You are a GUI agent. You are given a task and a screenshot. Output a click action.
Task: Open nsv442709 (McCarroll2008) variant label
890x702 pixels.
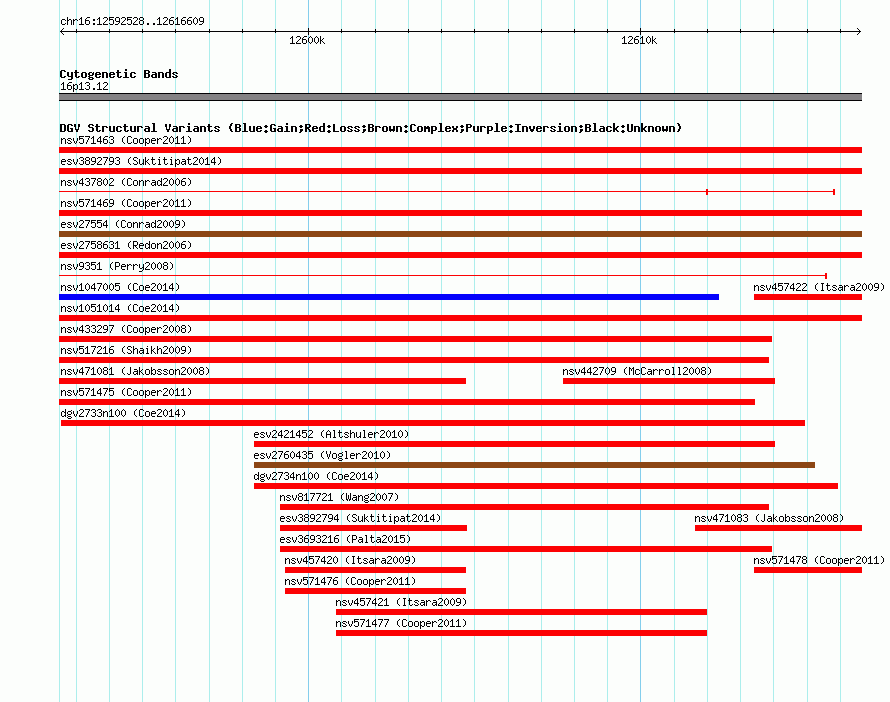pos(637,371)
